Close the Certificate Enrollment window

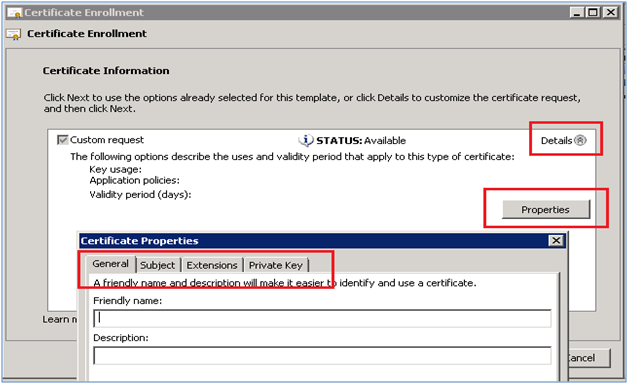(x=611, y=12)
